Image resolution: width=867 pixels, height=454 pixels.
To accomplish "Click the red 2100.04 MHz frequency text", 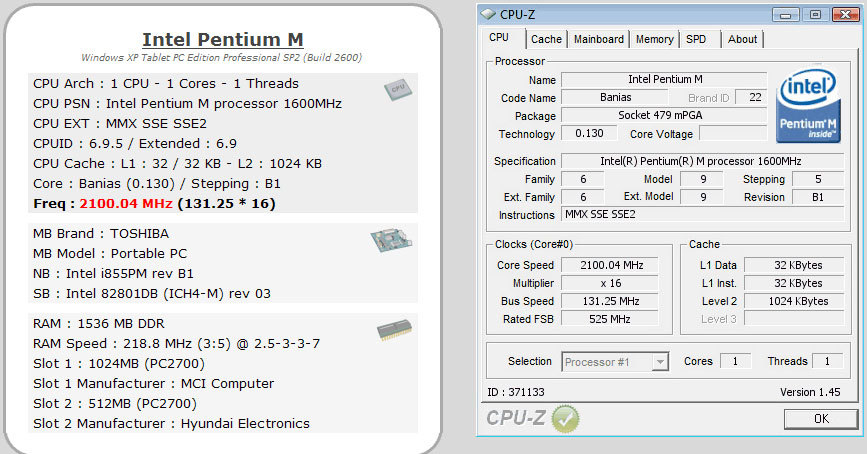I will (x=126, y=203).
